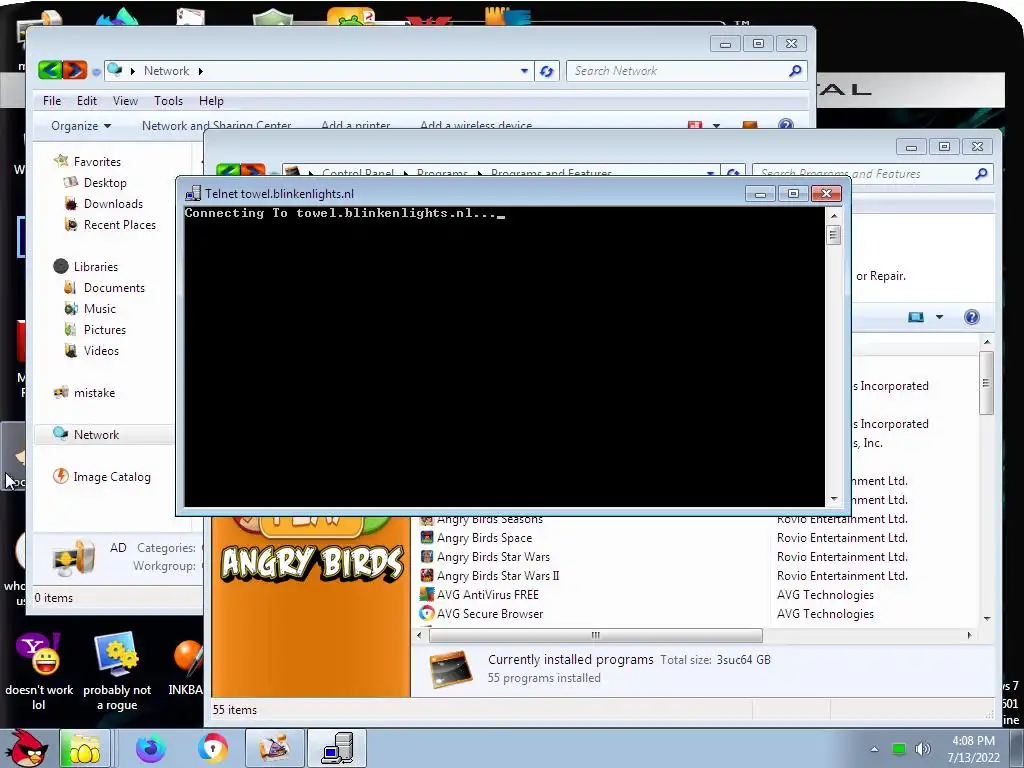Open the Tools menu in Network window

click(168, 101)
